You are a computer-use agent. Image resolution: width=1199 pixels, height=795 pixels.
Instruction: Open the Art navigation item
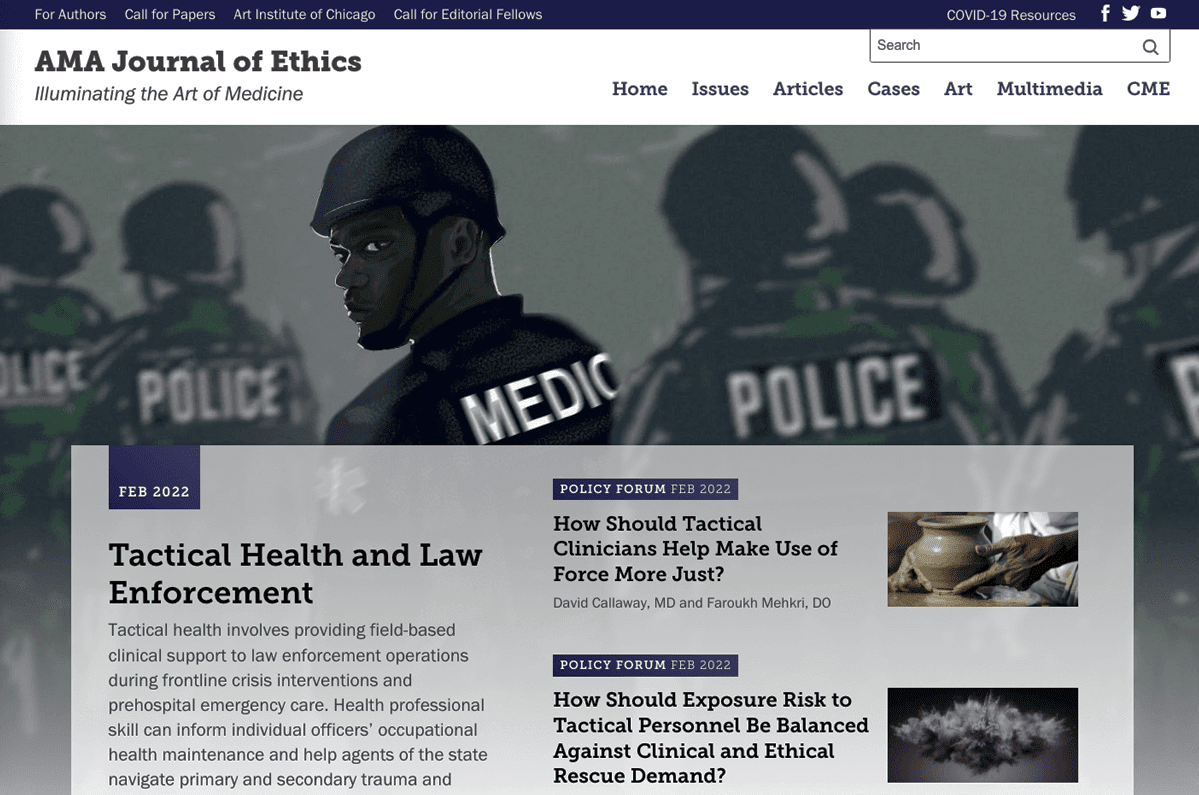coord(958,89)
